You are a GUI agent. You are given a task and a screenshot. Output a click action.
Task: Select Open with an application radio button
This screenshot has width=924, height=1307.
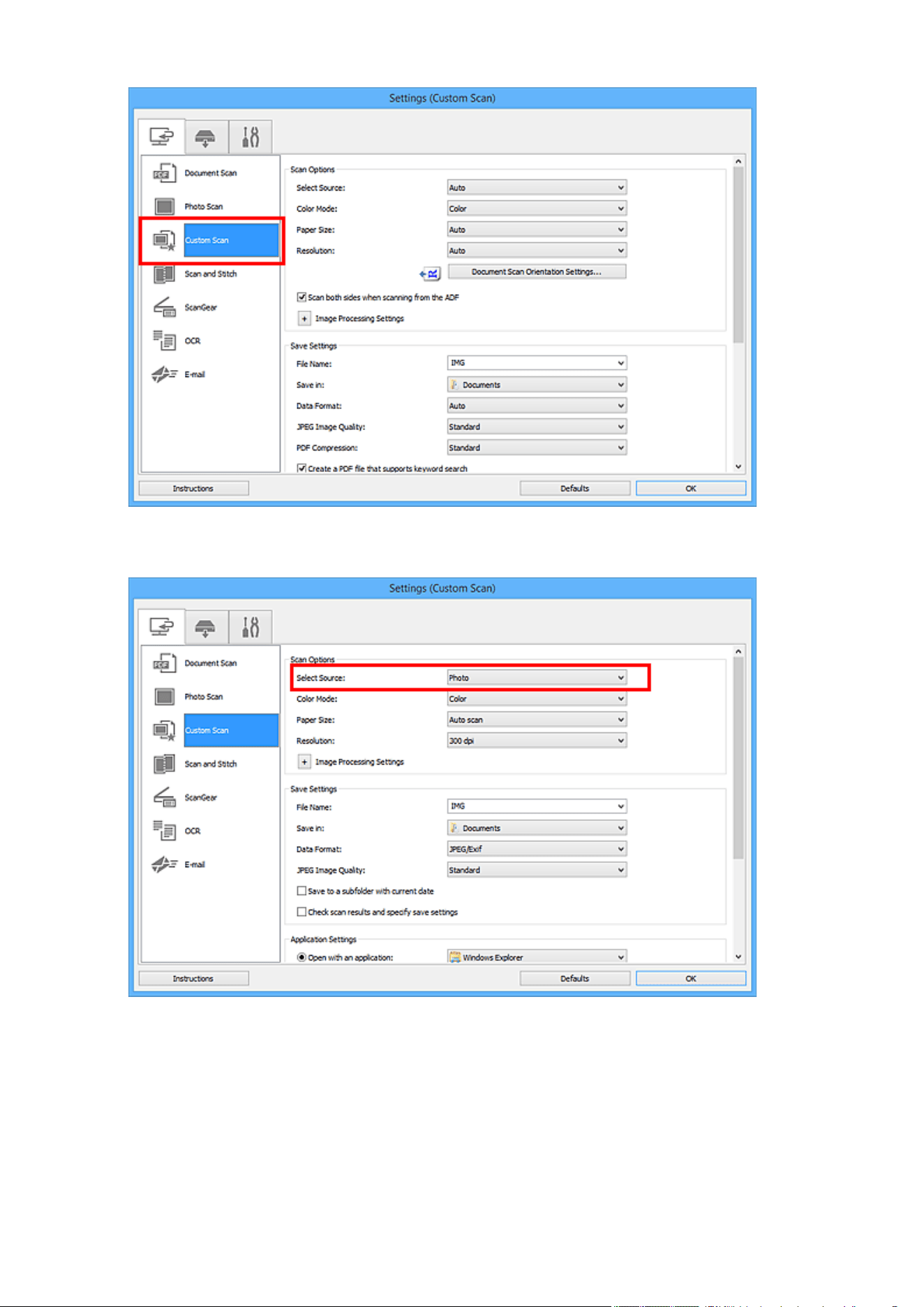(301, 957)
